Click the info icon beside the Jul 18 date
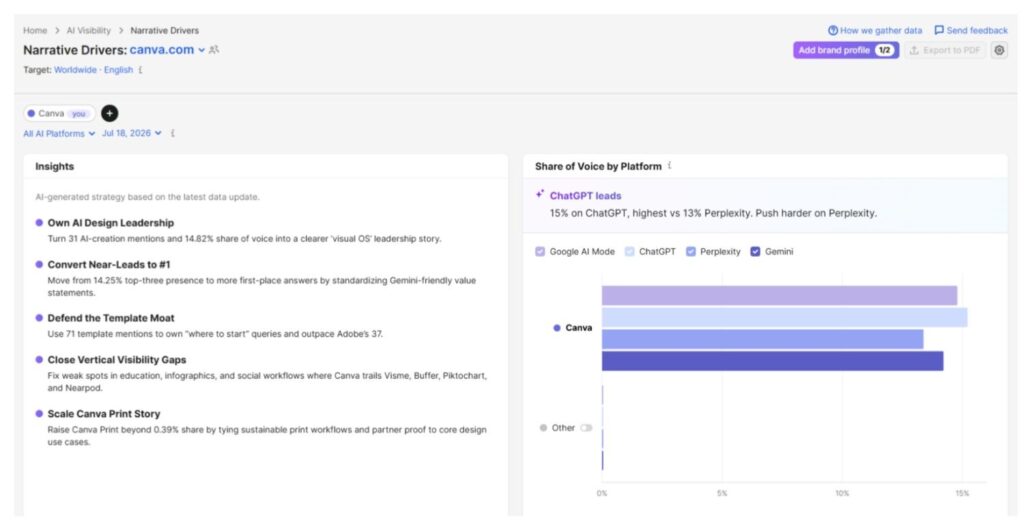This screenshot has width=1024, height=521. pos(172,133)
